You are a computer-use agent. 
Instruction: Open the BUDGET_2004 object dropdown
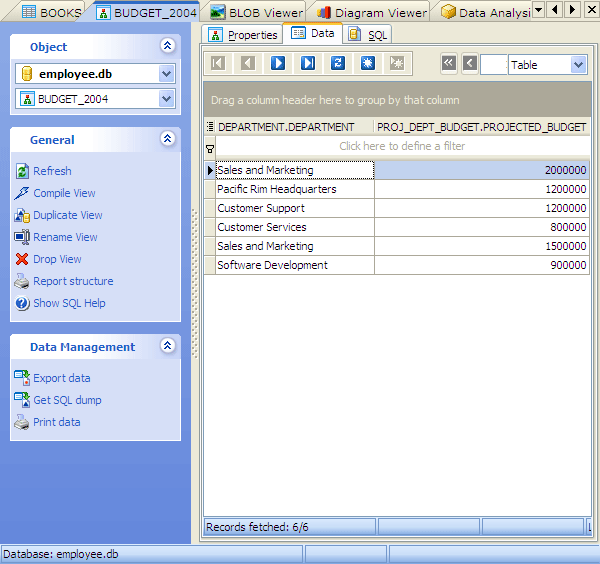point(166,99)
